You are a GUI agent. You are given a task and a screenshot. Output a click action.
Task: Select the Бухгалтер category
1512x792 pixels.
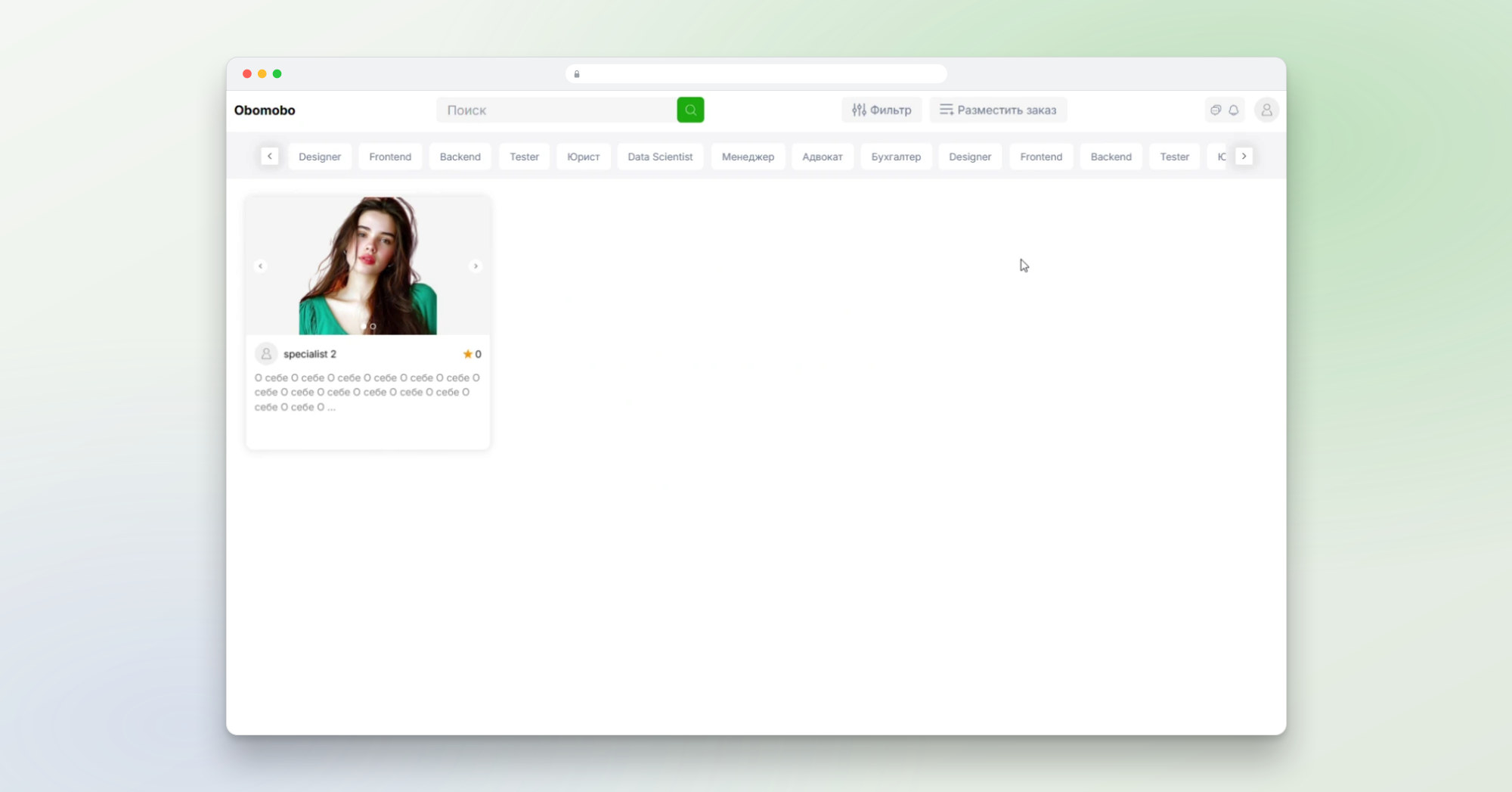pyautogui.click(x=896, y=157)
